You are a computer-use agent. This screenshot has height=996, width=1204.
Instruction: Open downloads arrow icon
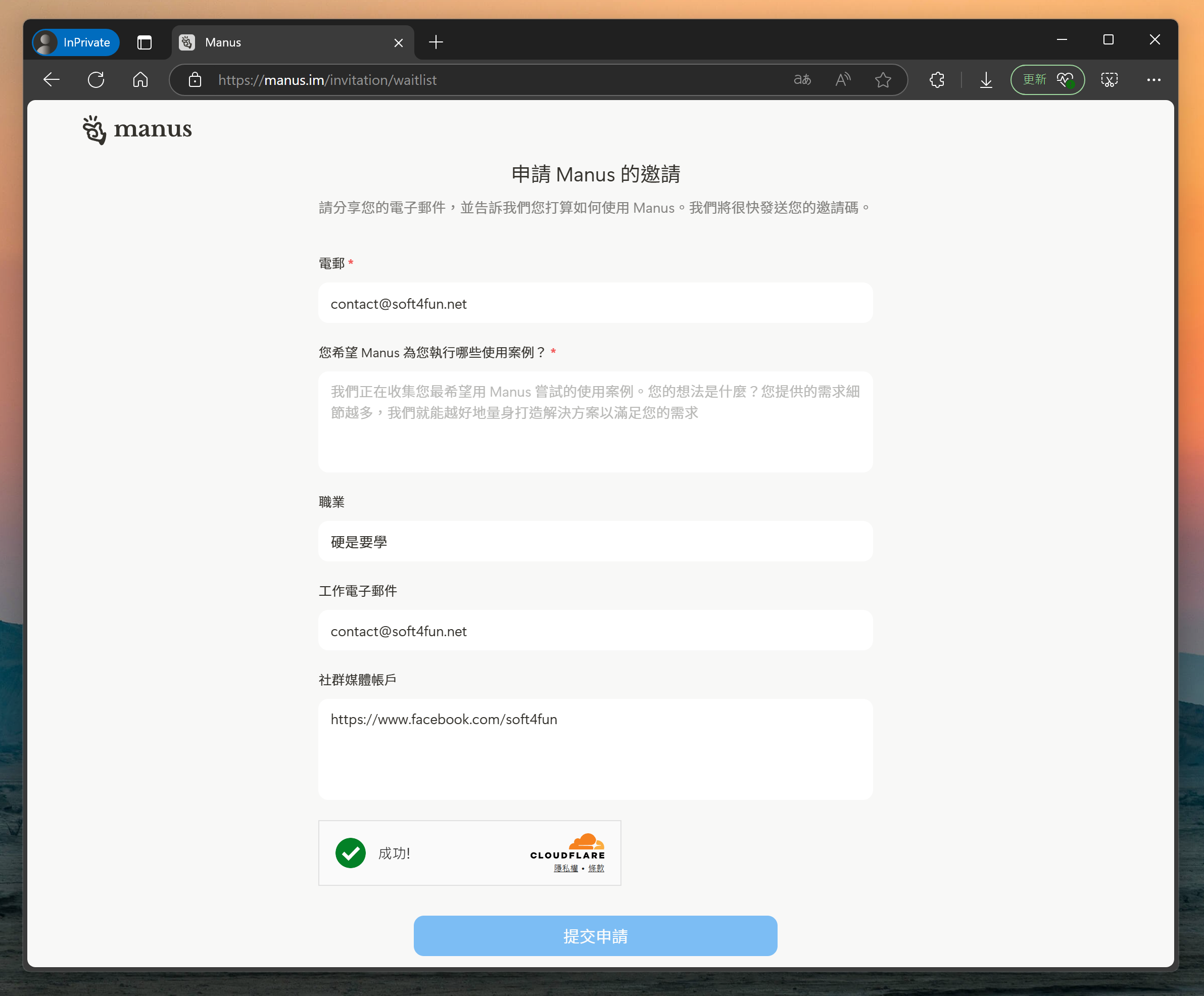click(986, 80)
